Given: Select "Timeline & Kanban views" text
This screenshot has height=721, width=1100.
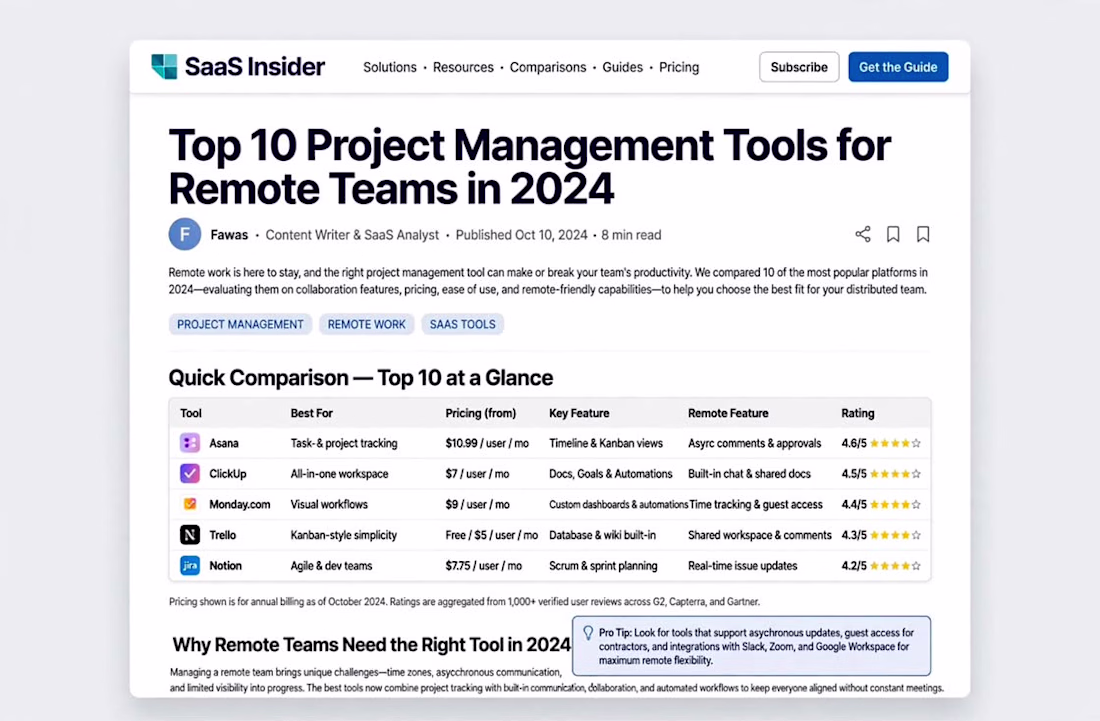Looking at the screenshot, I should (606, 443).
